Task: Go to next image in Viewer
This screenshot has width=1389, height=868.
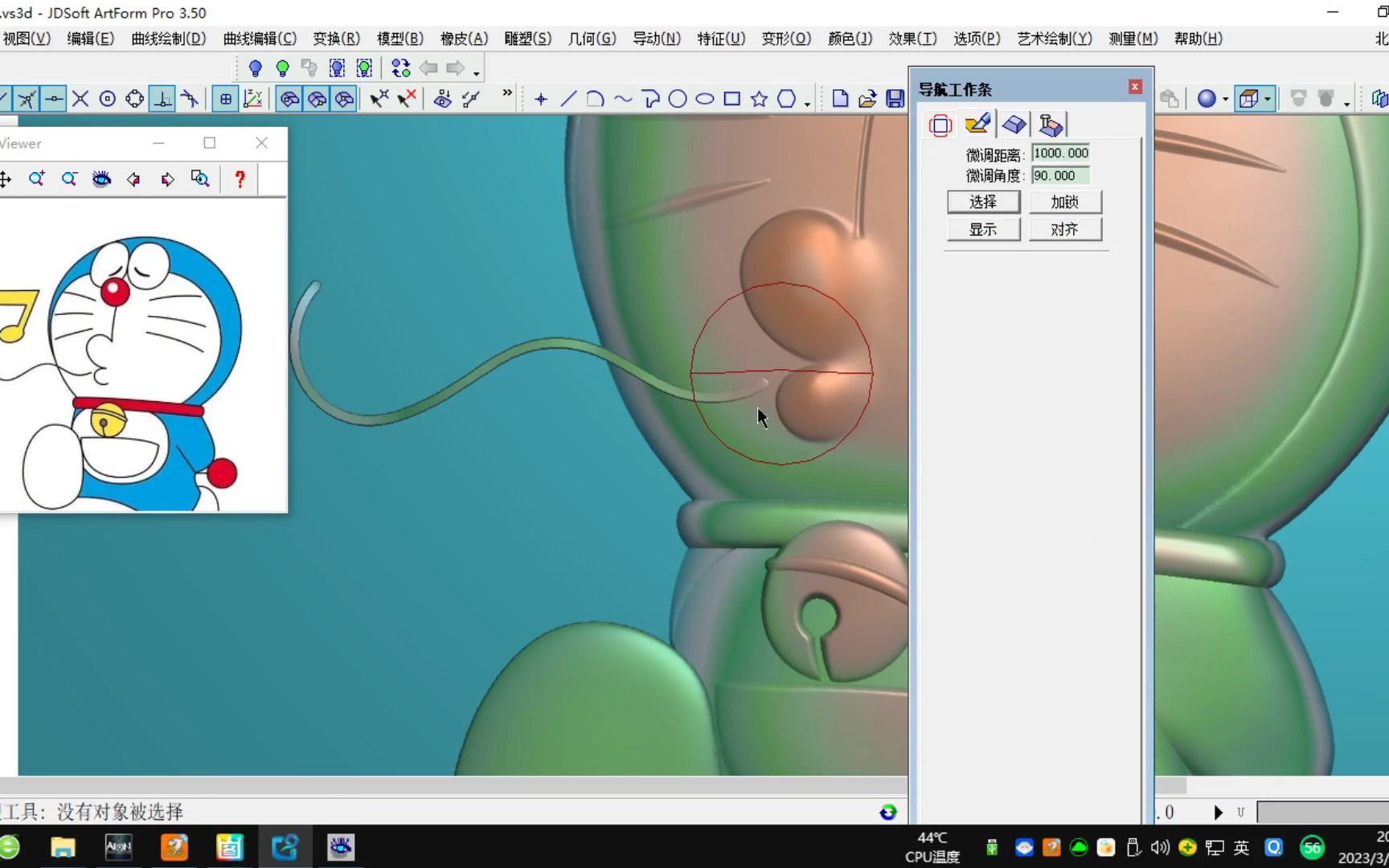Action: [167, 178]
